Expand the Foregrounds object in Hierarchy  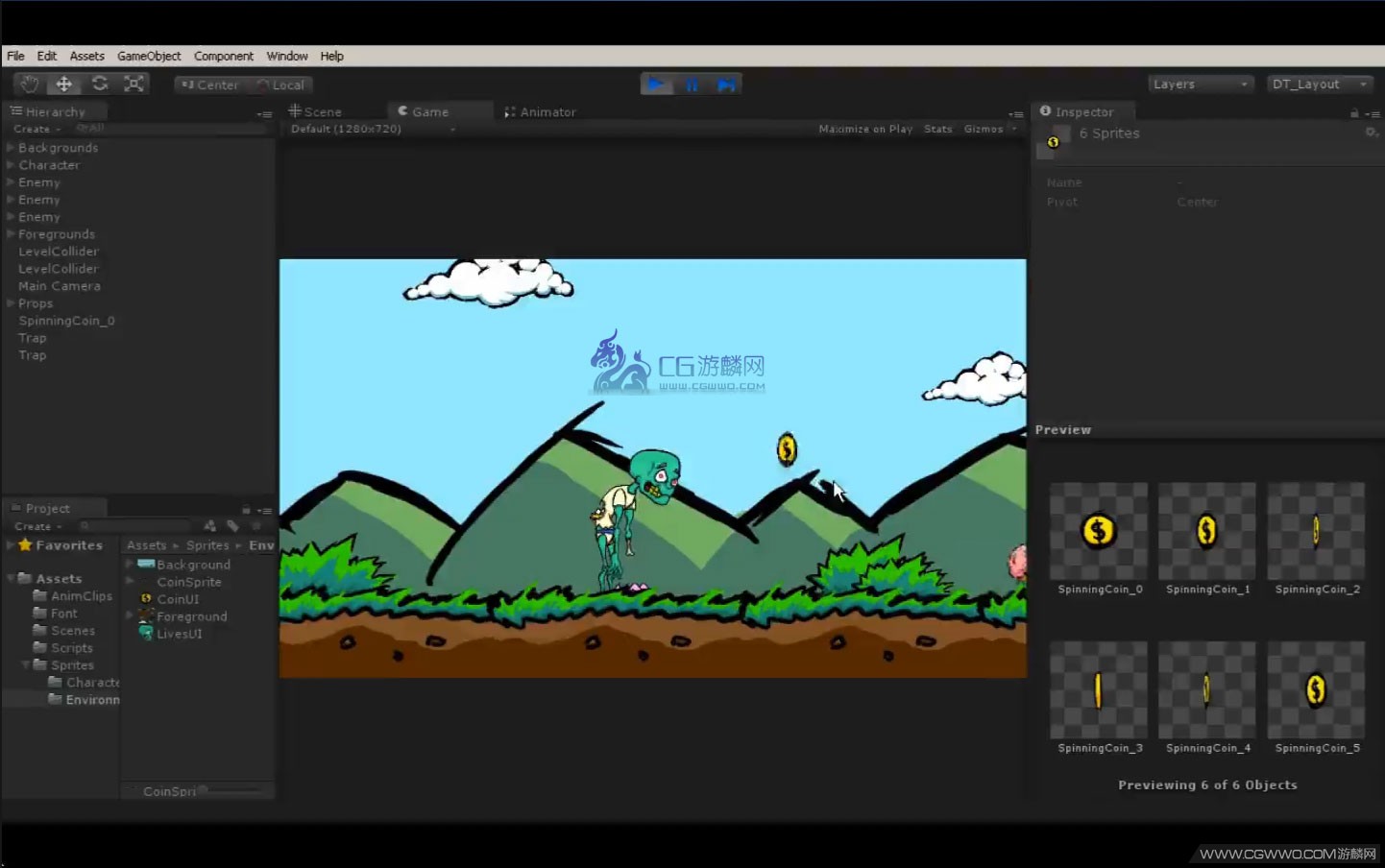point(11,234)
